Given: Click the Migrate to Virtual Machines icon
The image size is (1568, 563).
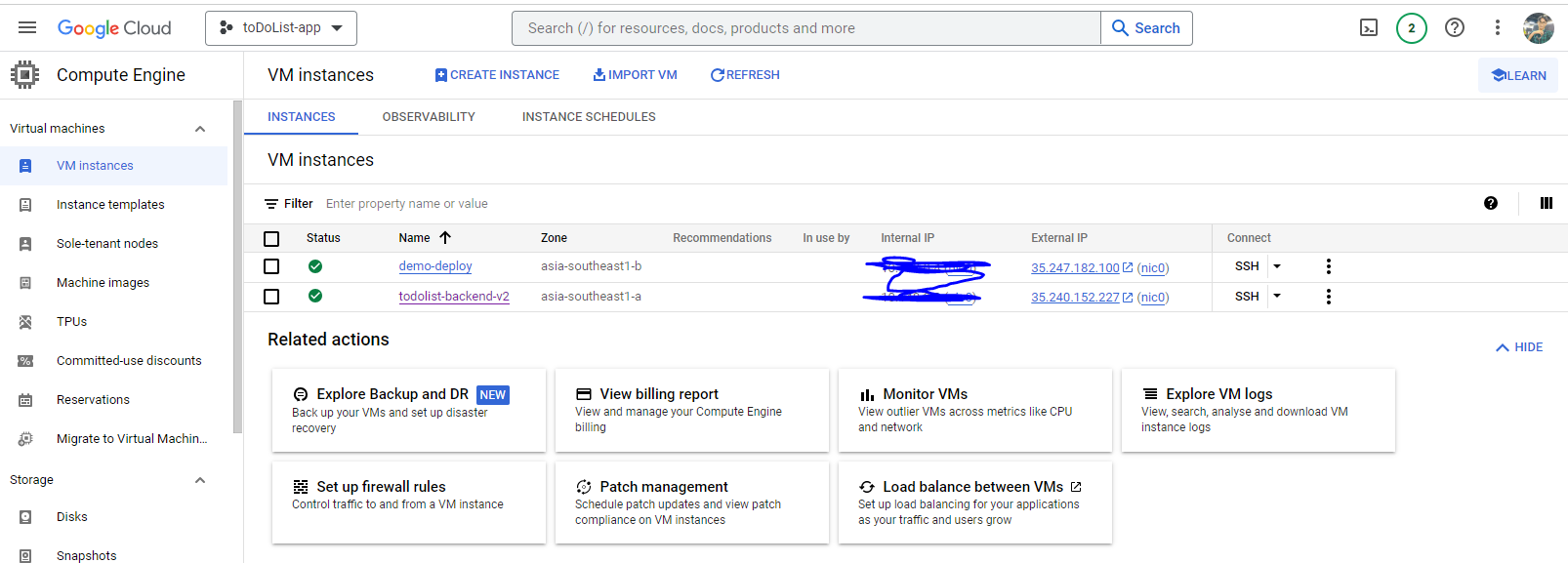Looking at the screenshot, I should (x=25, y=439).
